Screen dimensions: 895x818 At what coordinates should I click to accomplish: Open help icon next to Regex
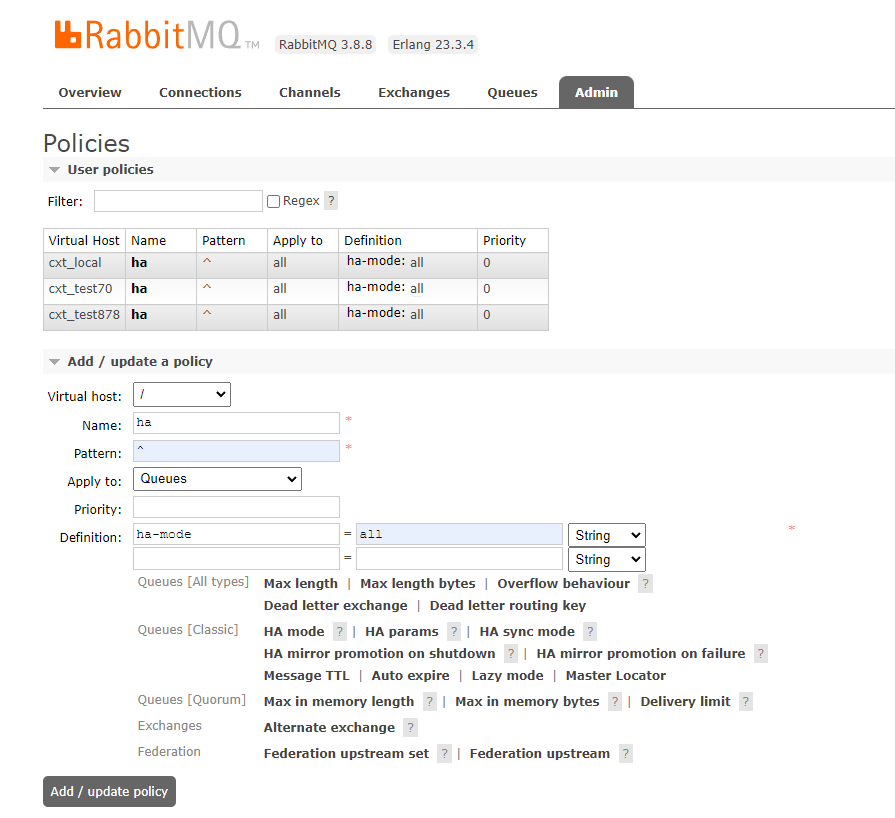331,200
